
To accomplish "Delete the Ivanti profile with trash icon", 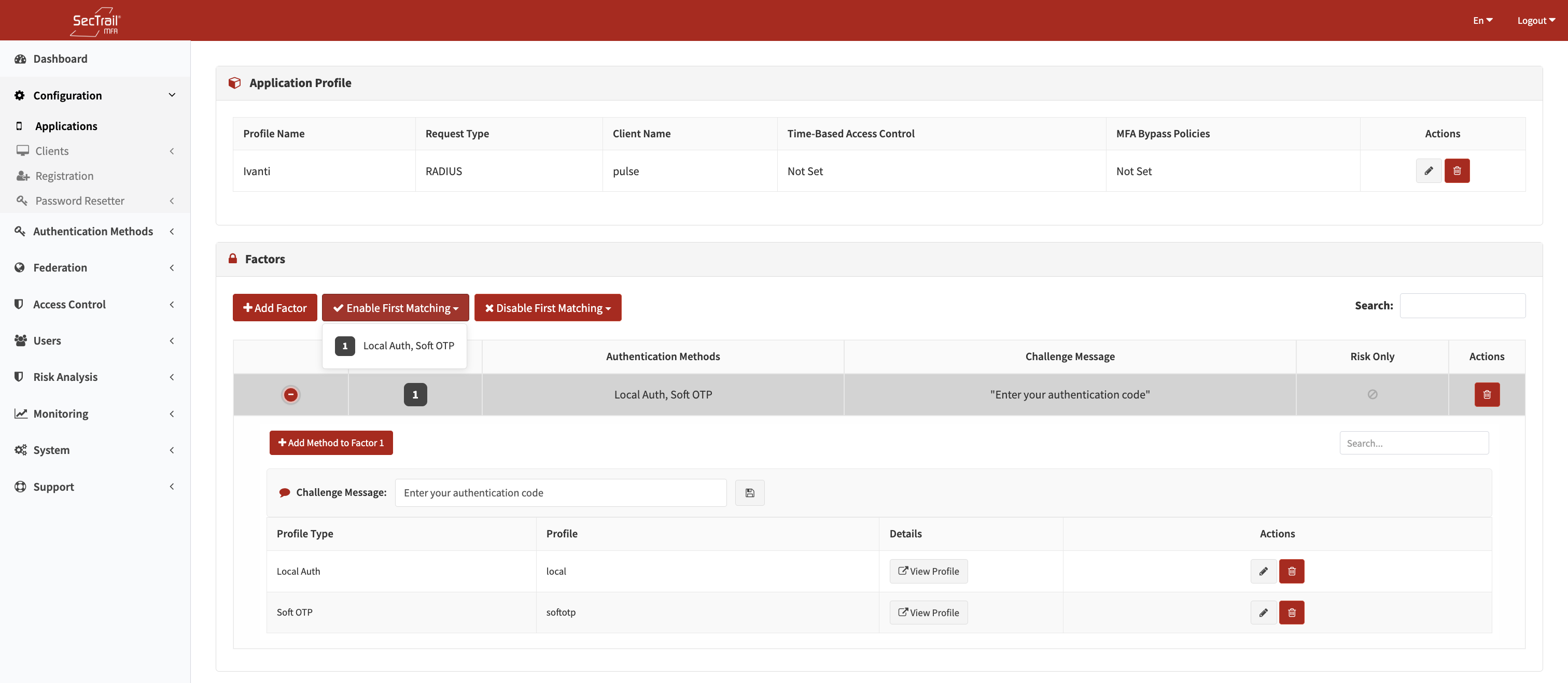I will 1457,171.
